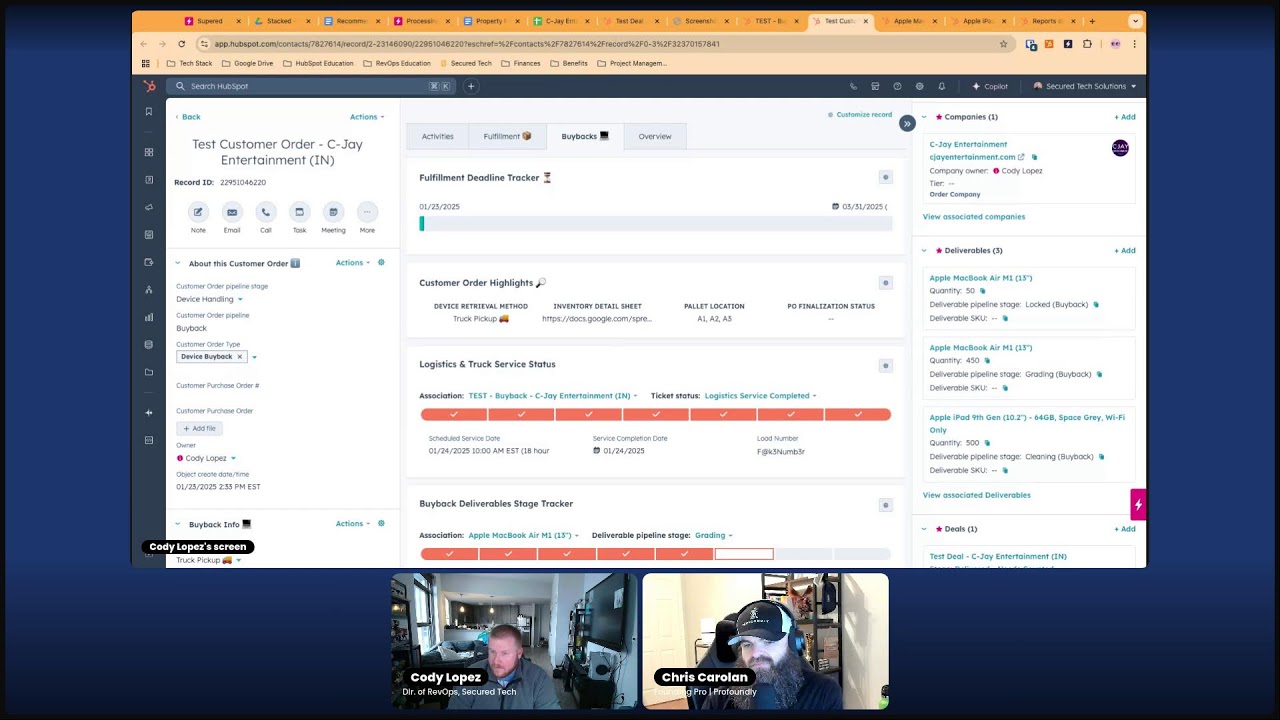Click the Buyback Deliverables Stage Tracker settings icon
This screenshot has width=1280, height=720.
pos(885,505)
